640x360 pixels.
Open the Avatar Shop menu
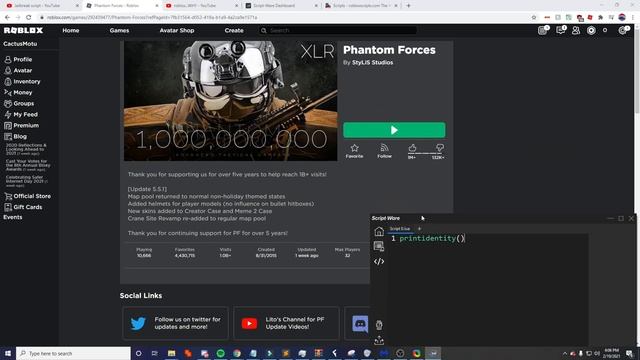coord(177,31)
